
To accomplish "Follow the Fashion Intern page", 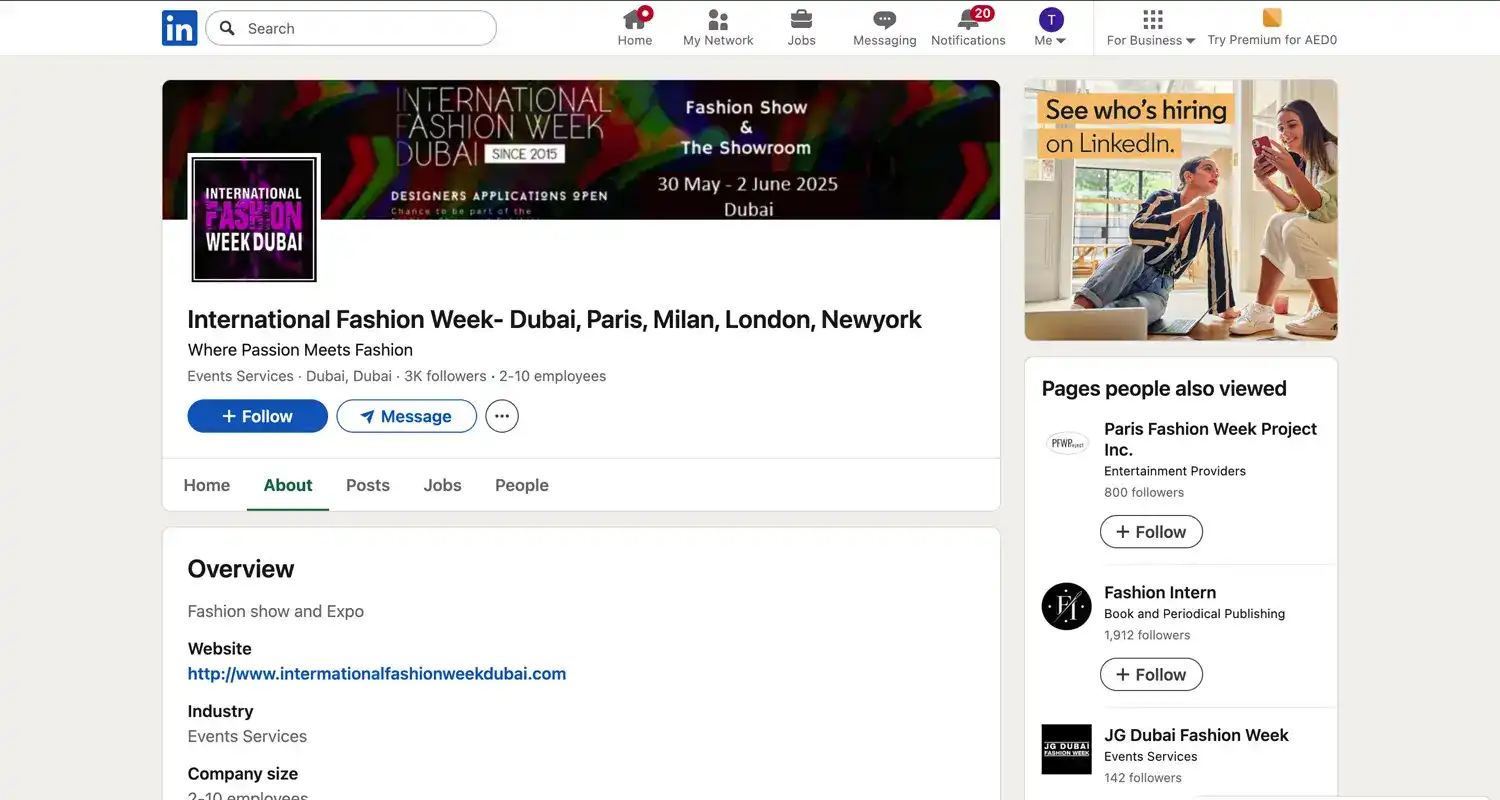I will (1151, 674).
